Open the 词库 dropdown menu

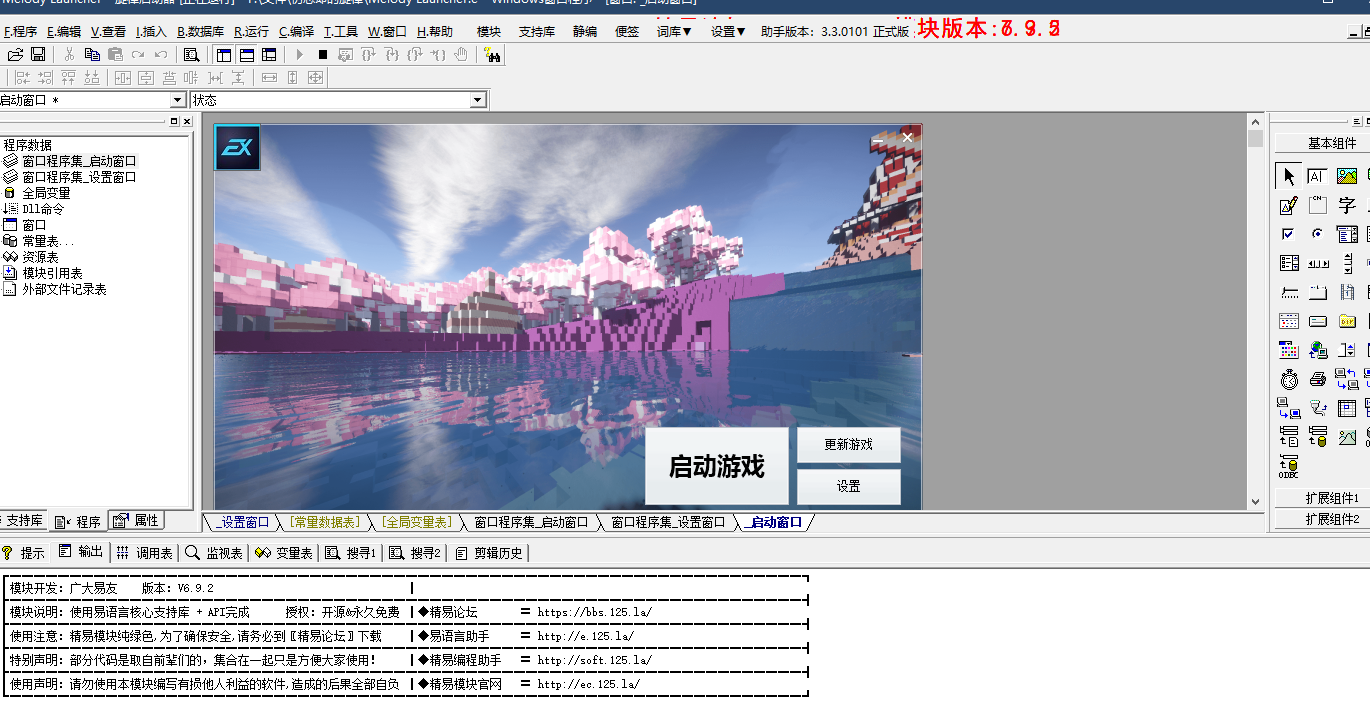[x=674, y=31]
